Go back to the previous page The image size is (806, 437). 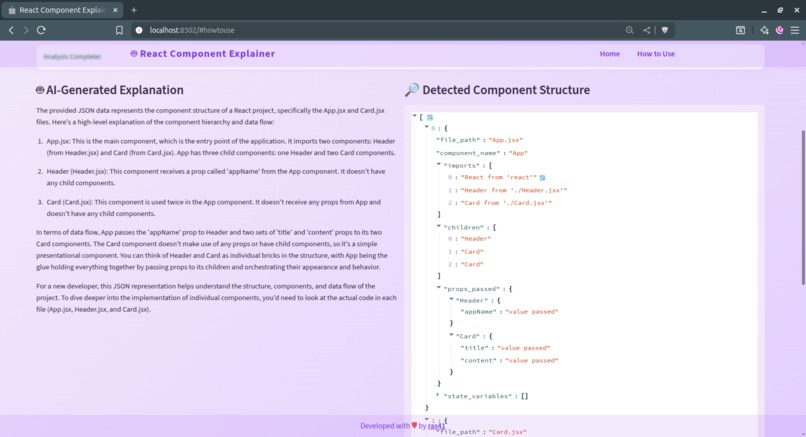click(x=11, y=30)
